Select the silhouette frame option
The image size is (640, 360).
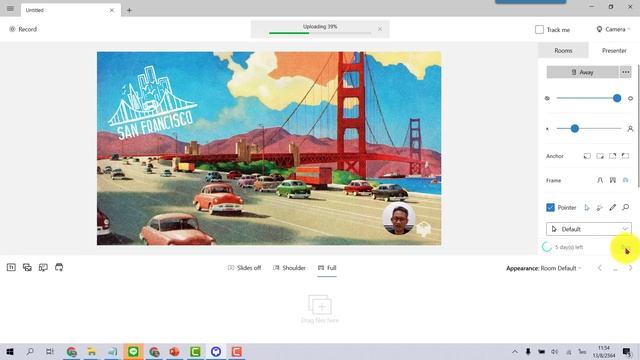point(600,180)
